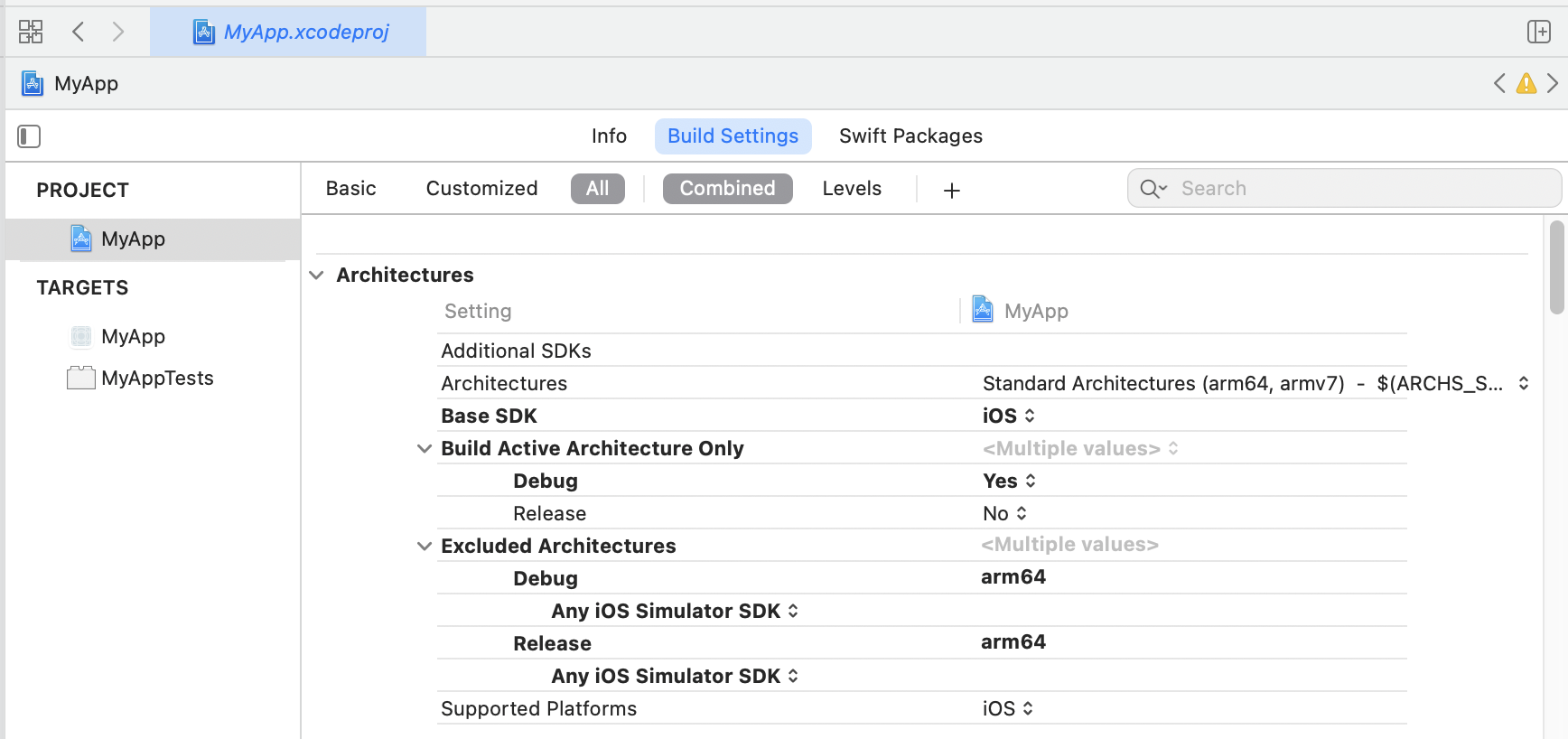Add an editor pane on right

(1538, 32)
